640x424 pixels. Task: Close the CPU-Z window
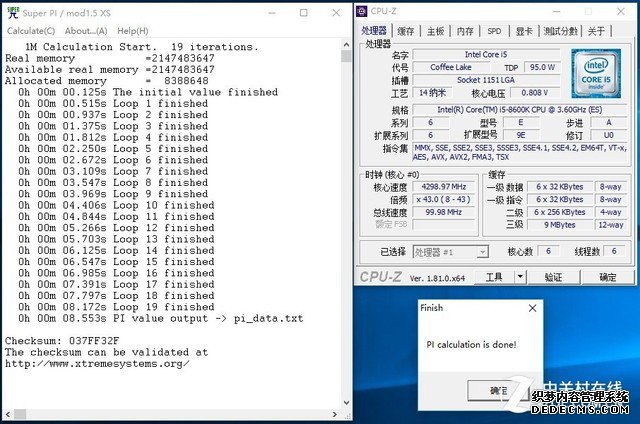tap(621, 11)
